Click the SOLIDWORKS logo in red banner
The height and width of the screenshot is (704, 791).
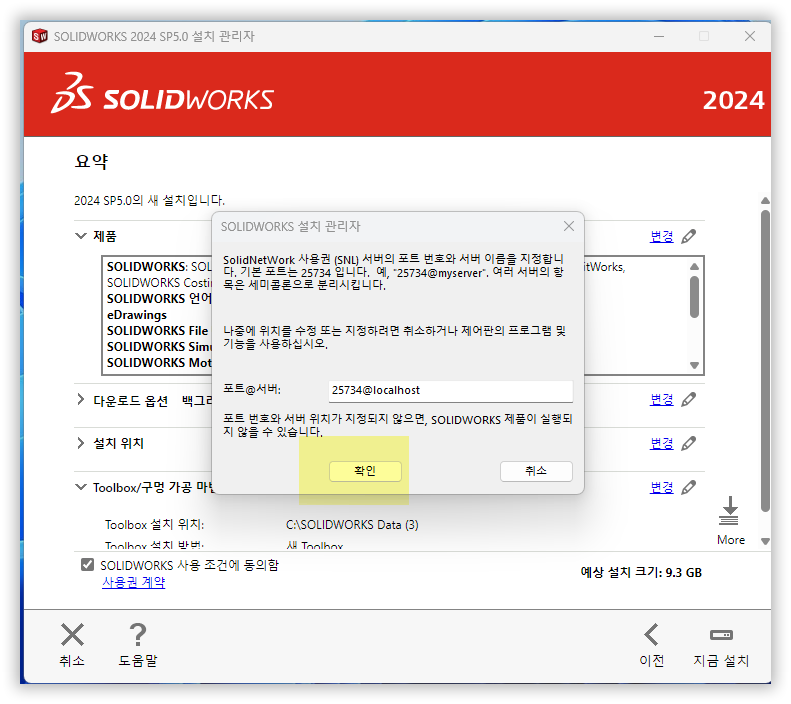(x=162, y=94)
